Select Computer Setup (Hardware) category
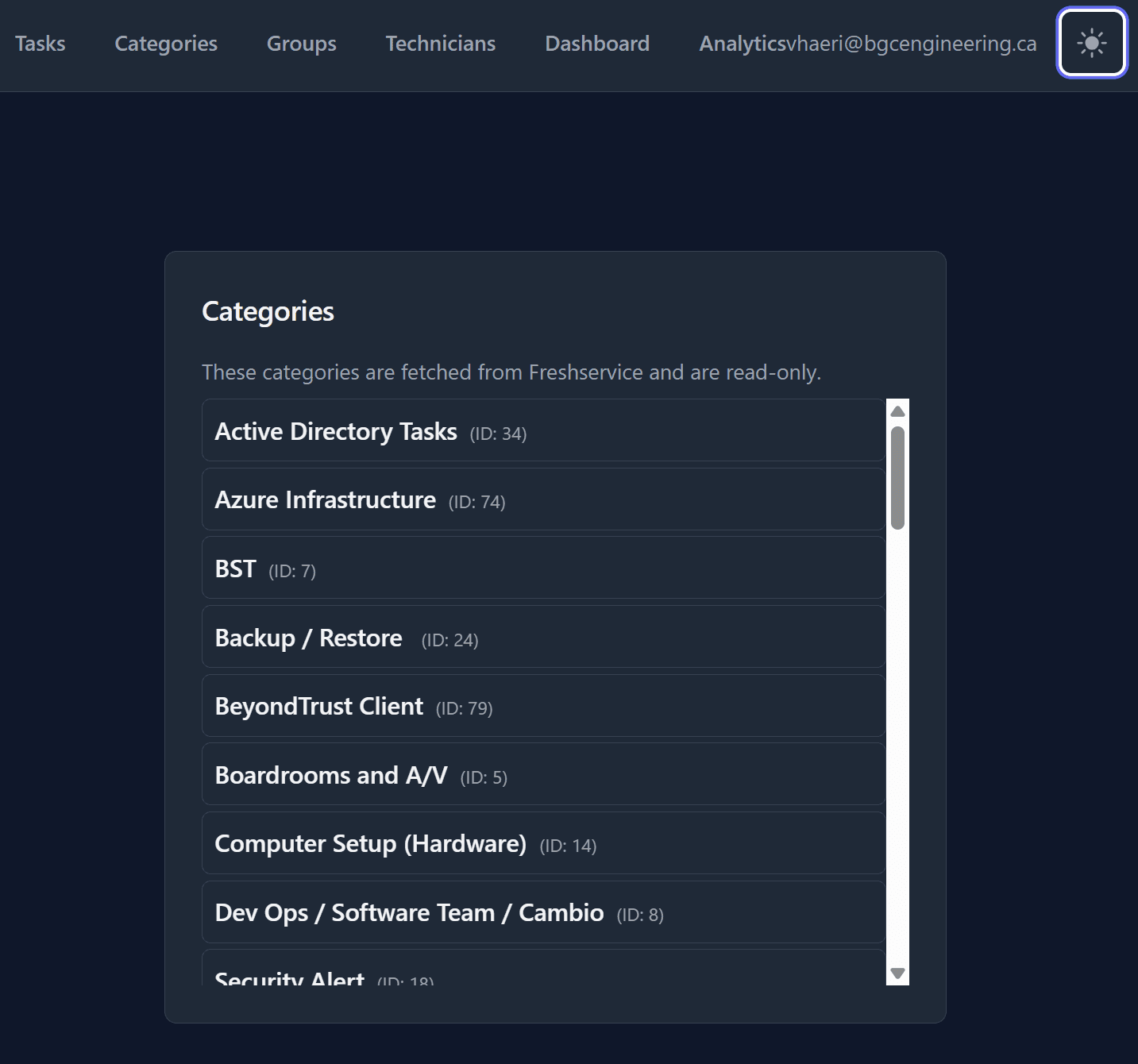1138x1064 pixels. pos(543,842)
